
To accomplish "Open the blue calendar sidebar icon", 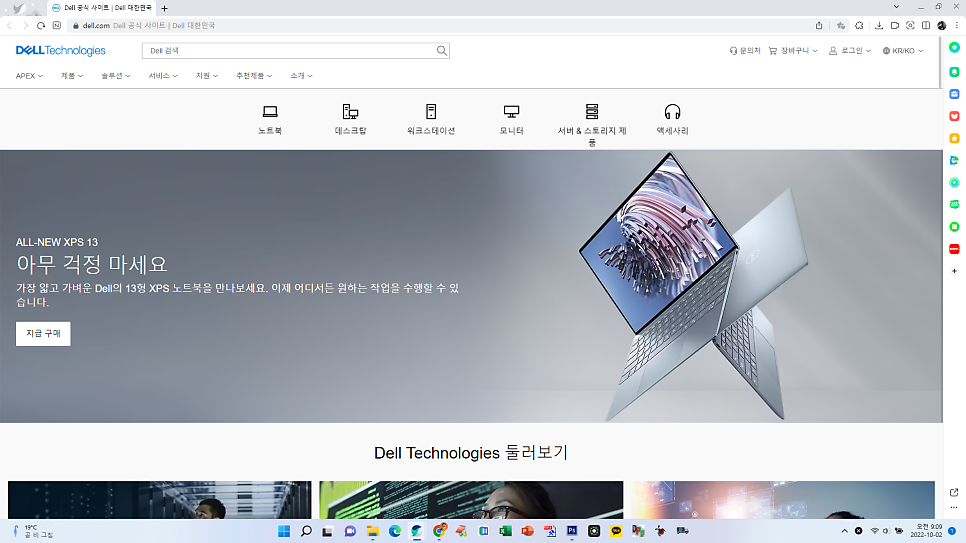I will click(x=954, y=94).
